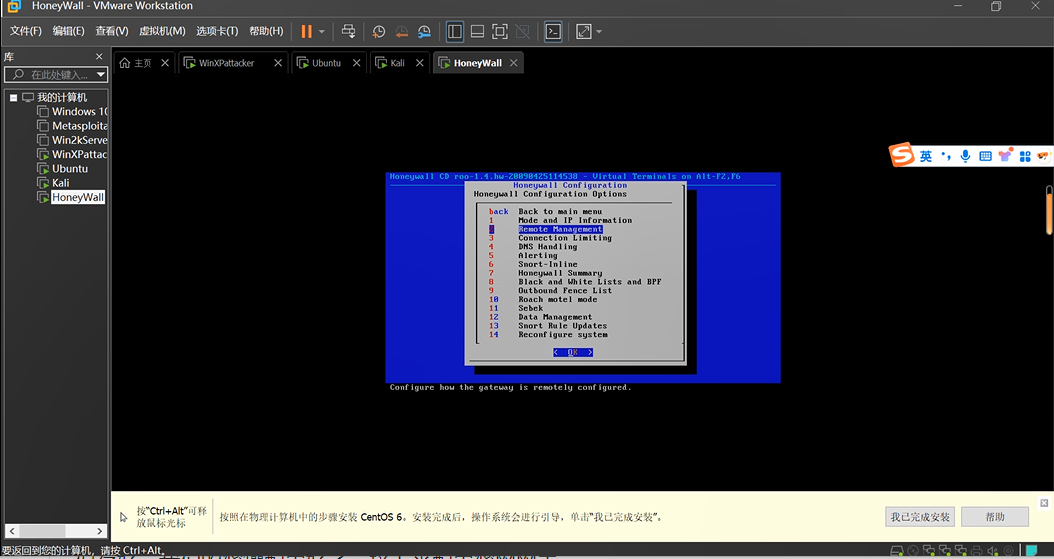Toggle the library sidebar view button
This screenshot has width=1054, height=559.
point(455,32)
